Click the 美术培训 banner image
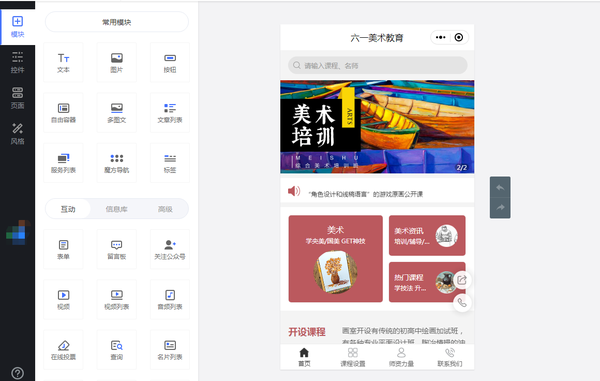Screen dimensions: 600x381 (377, 127)
